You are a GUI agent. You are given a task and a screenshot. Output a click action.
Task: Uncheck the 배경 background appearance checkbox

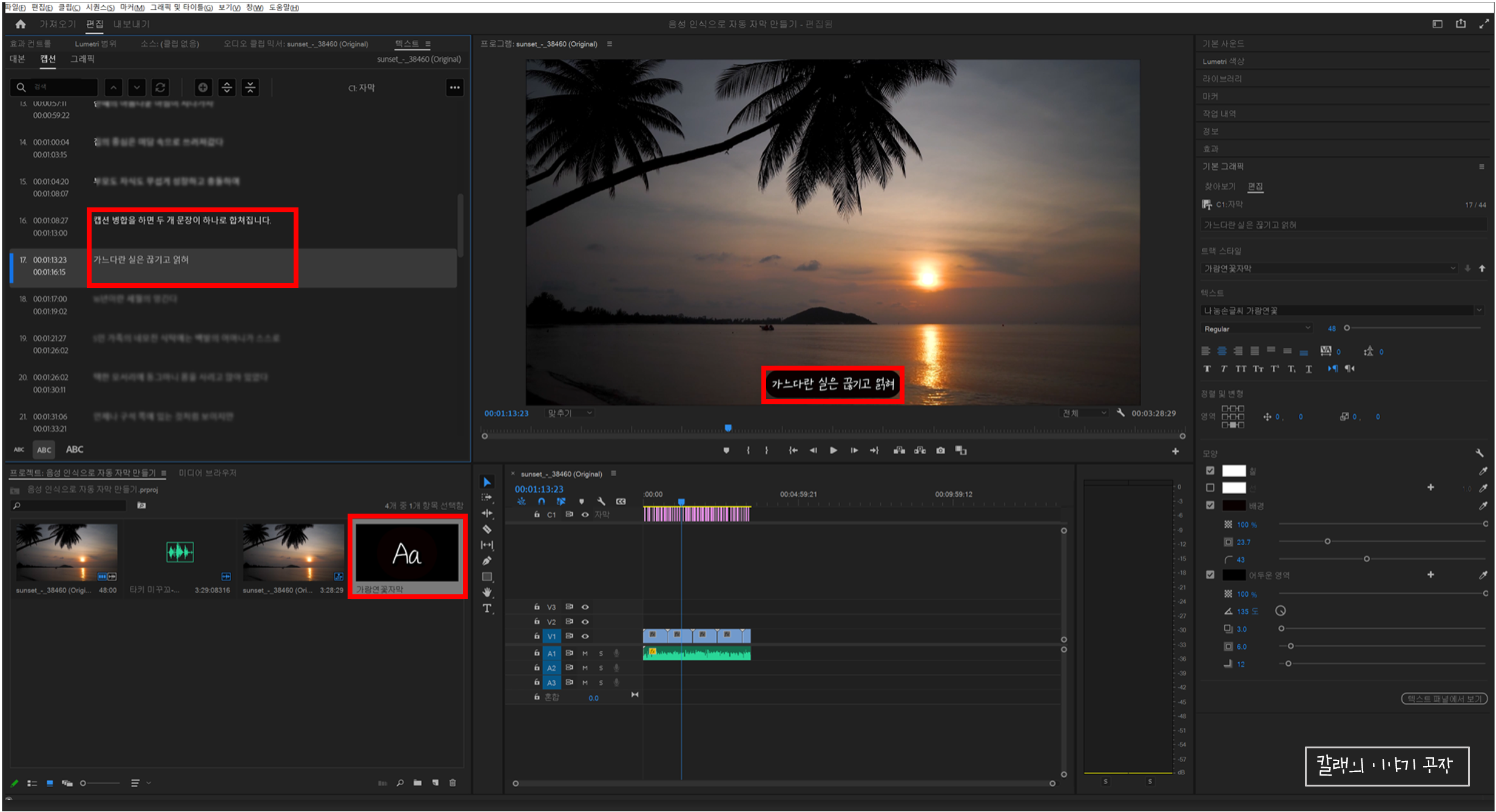[1210, 505]
